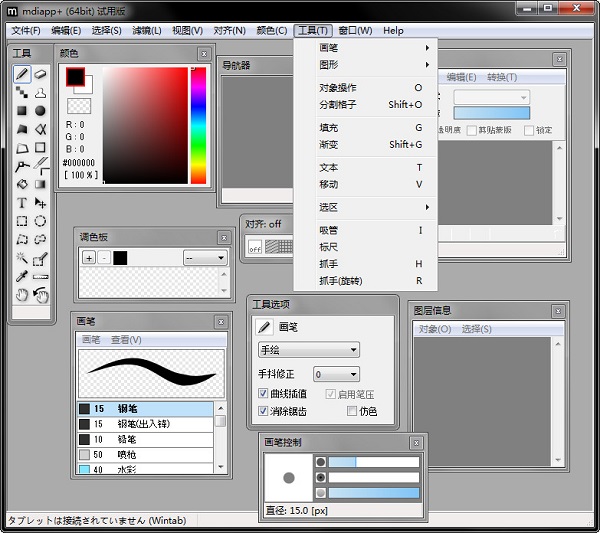Open the 文件(F) menu
Viewport: 600px width, 533px height.
[26, 31]
